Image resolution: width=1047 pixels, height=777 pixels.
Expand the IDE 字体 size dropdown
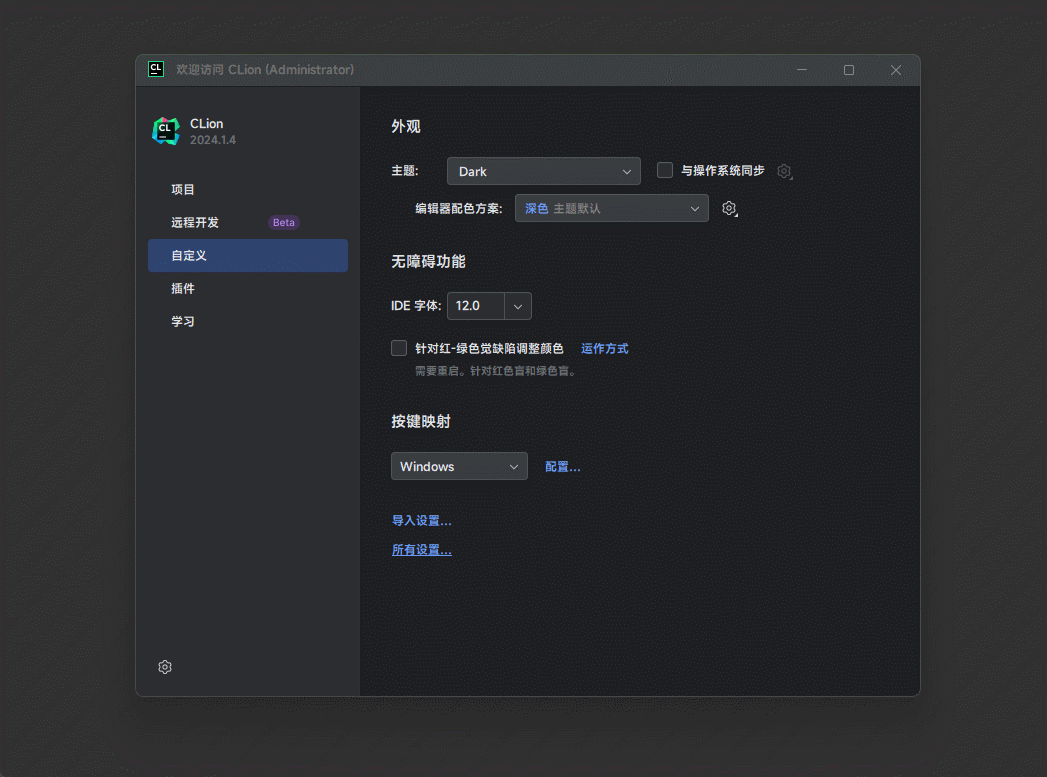click(x=517, y=305)
